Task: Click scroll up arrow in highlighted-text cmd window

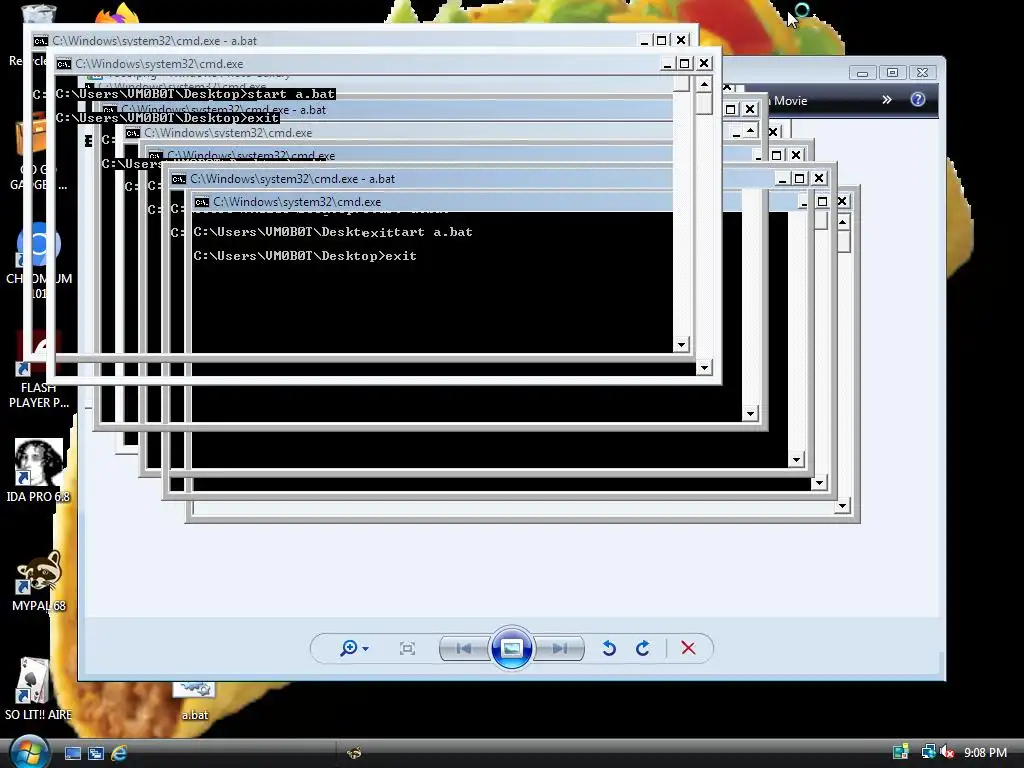Action: (x=704, y=84)
